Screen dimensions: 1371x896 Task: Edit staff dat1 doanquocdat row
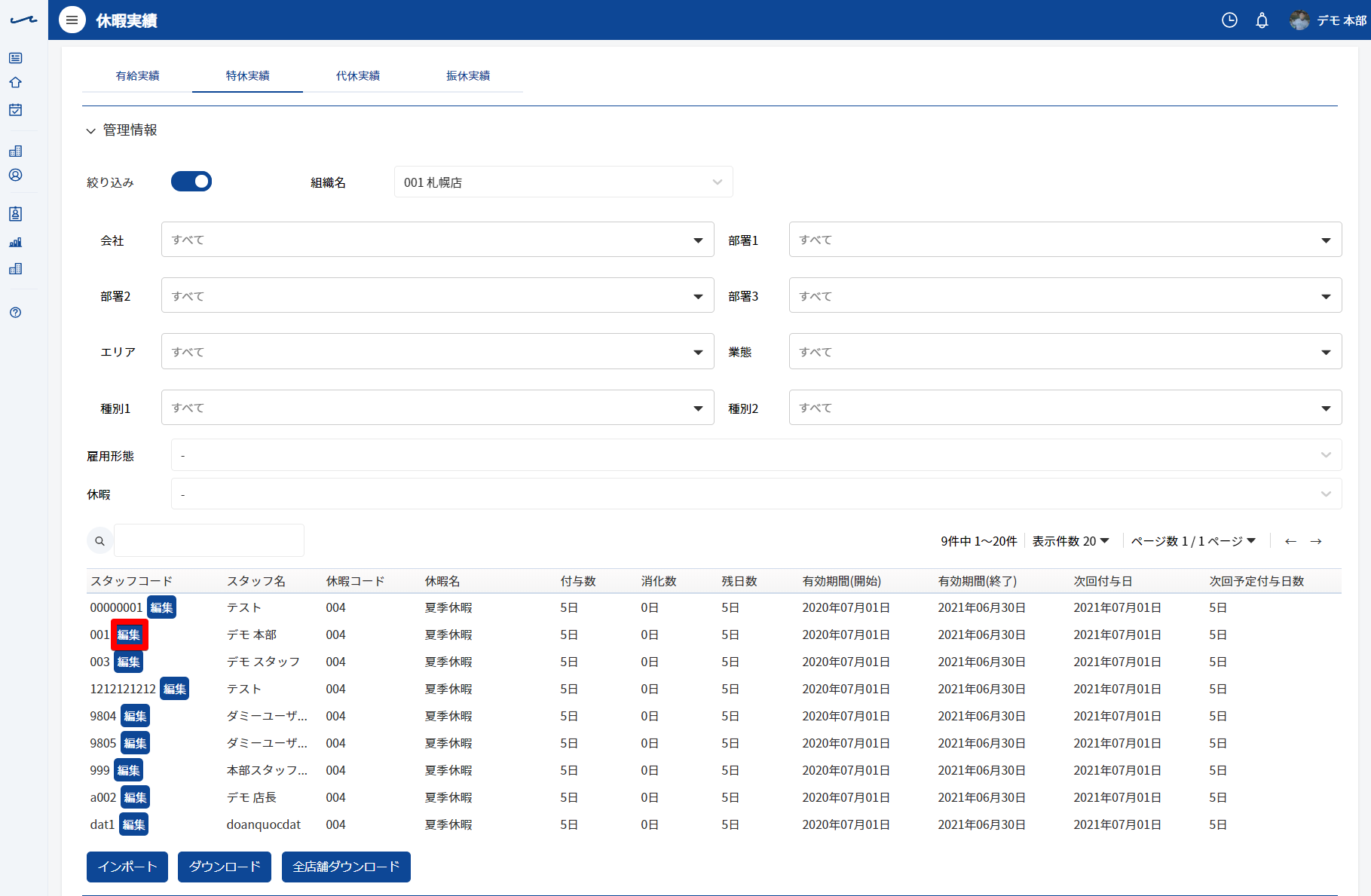click(x=133, y=824)
